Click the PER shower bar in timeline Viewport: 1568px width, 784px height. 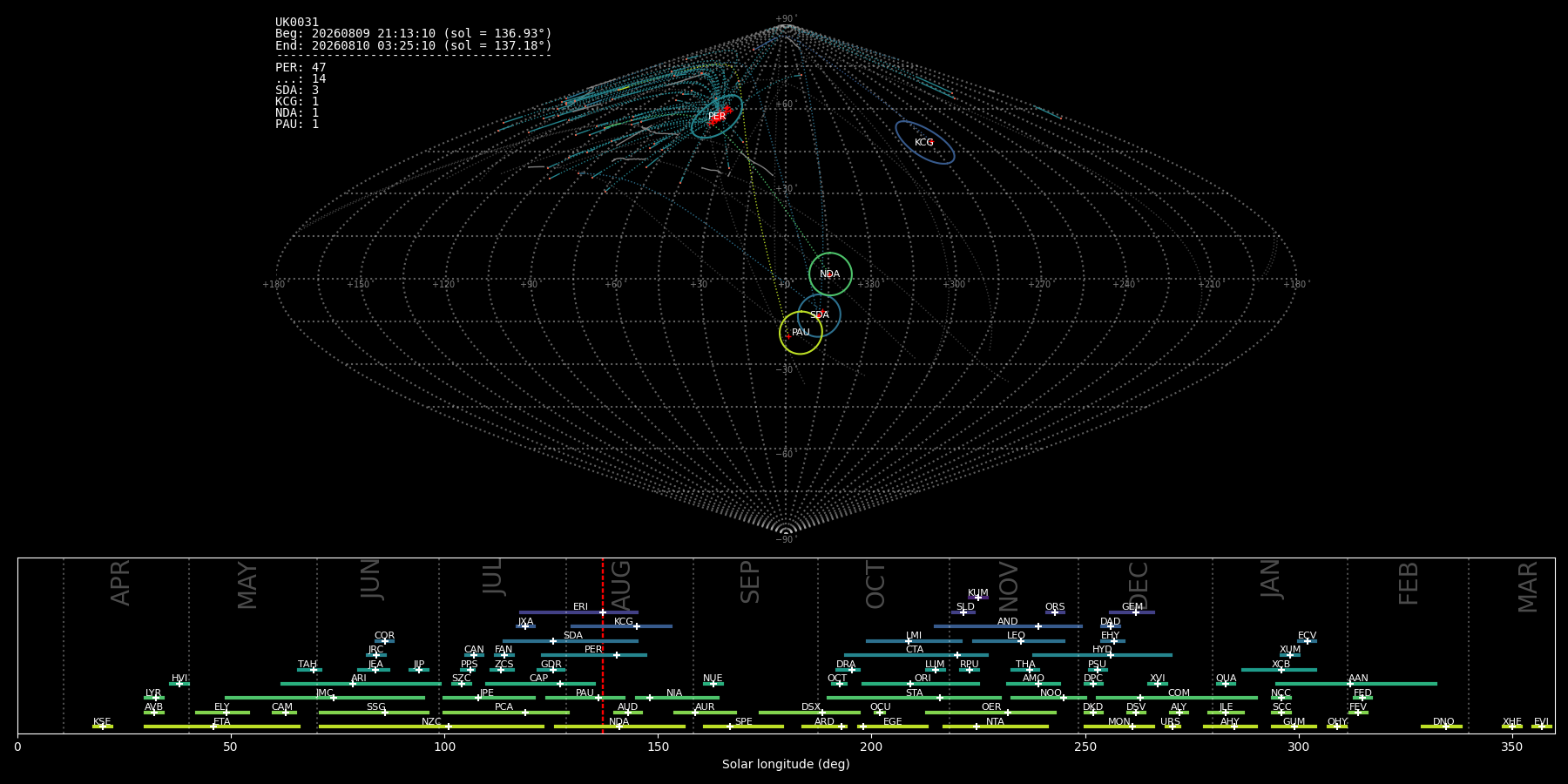point(594,655)
